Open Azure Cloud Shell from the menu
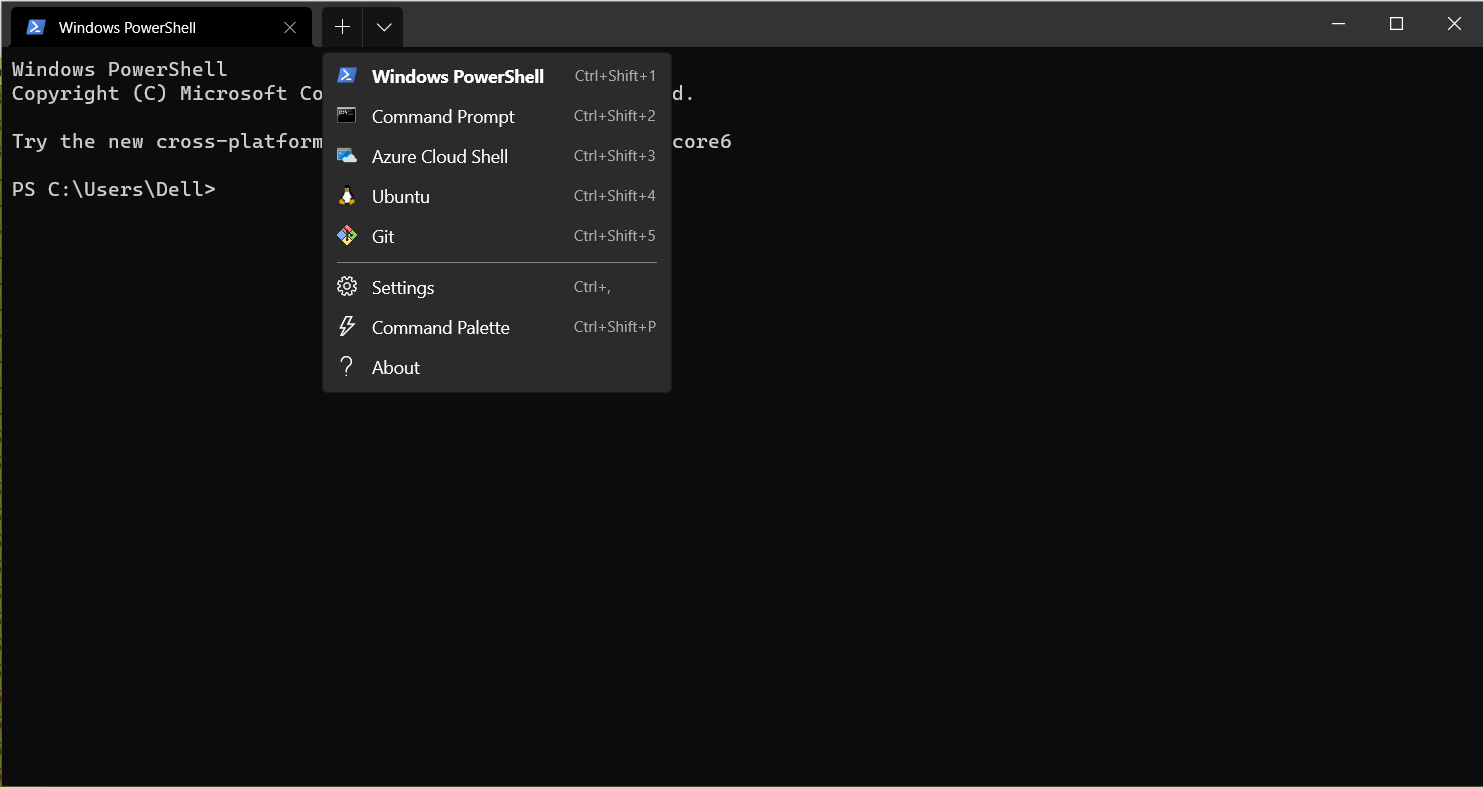 tap(439, 156)
